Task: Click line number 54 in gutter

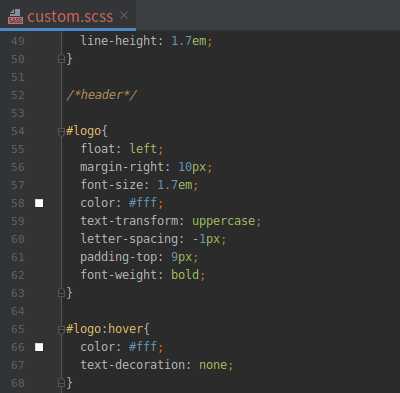Action: click(x=18, y=131)
